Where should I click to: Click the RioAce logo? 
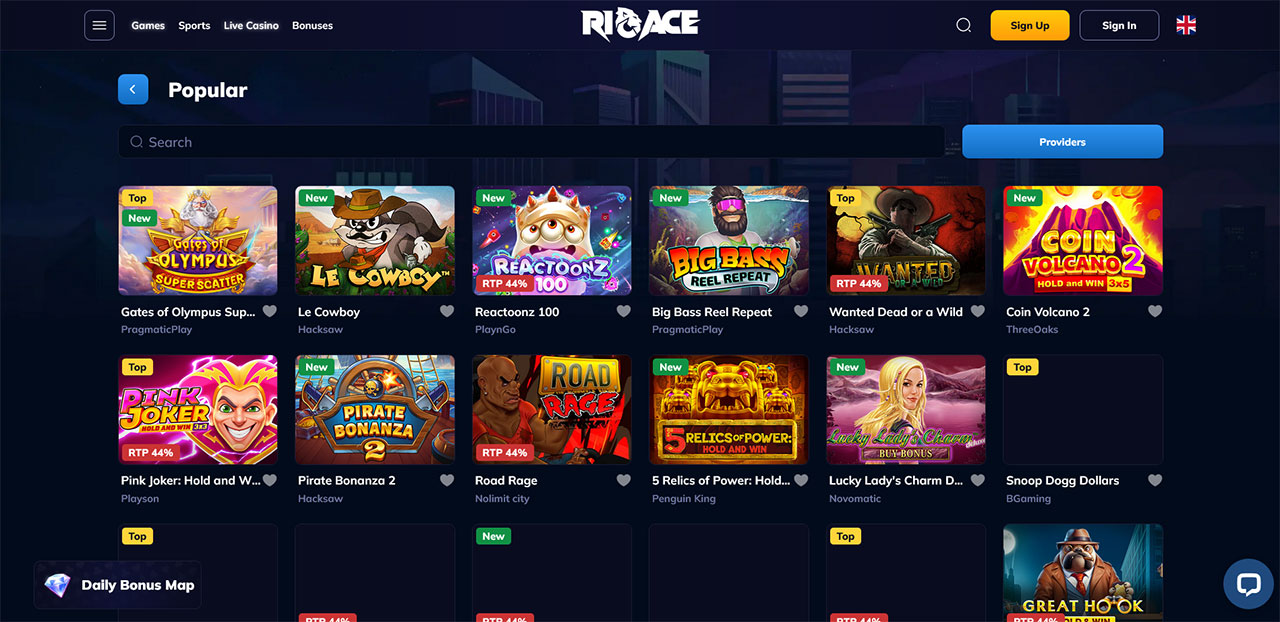coord(640,25)
